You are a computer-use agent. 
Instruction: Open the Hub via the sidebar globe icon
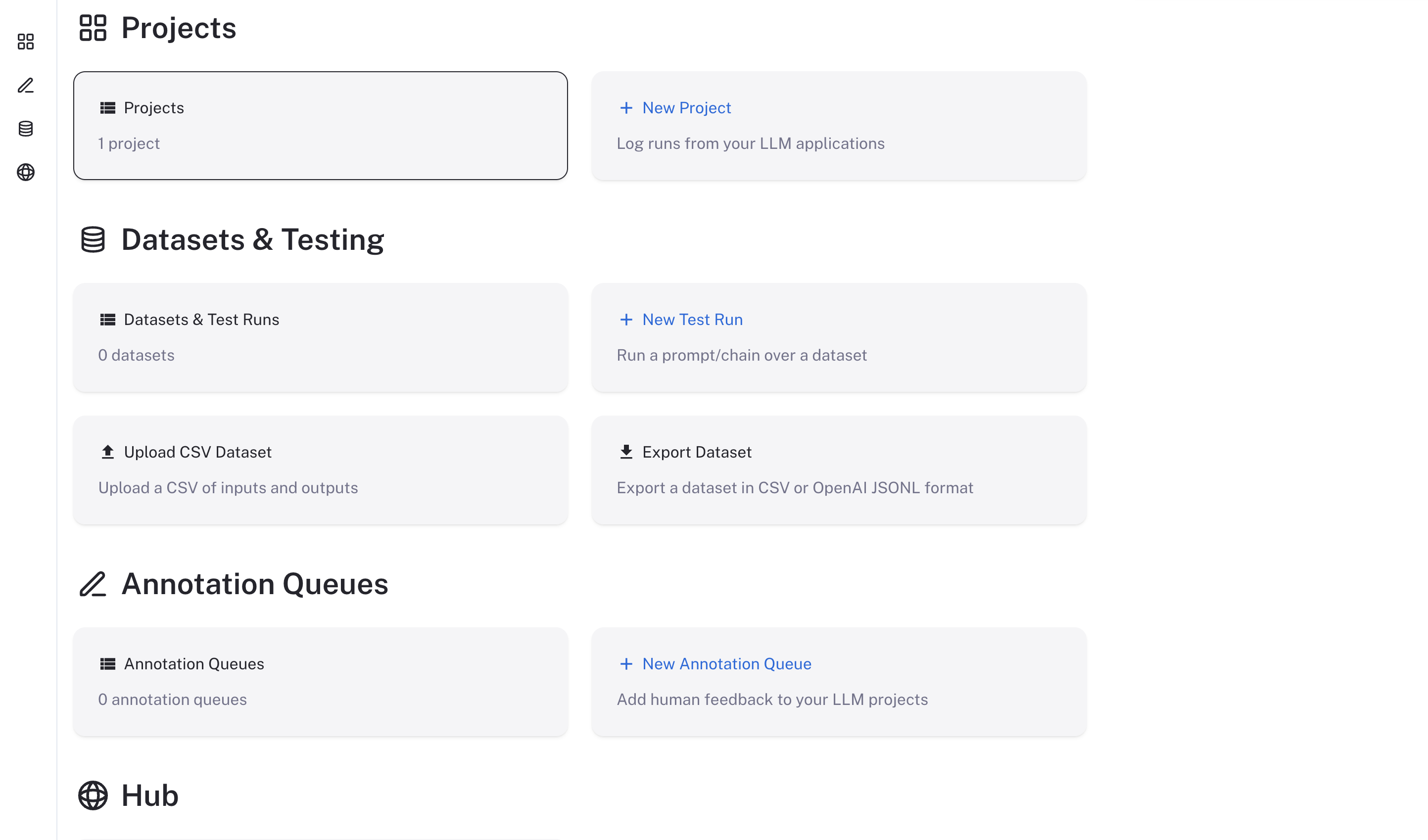[26, 173]
